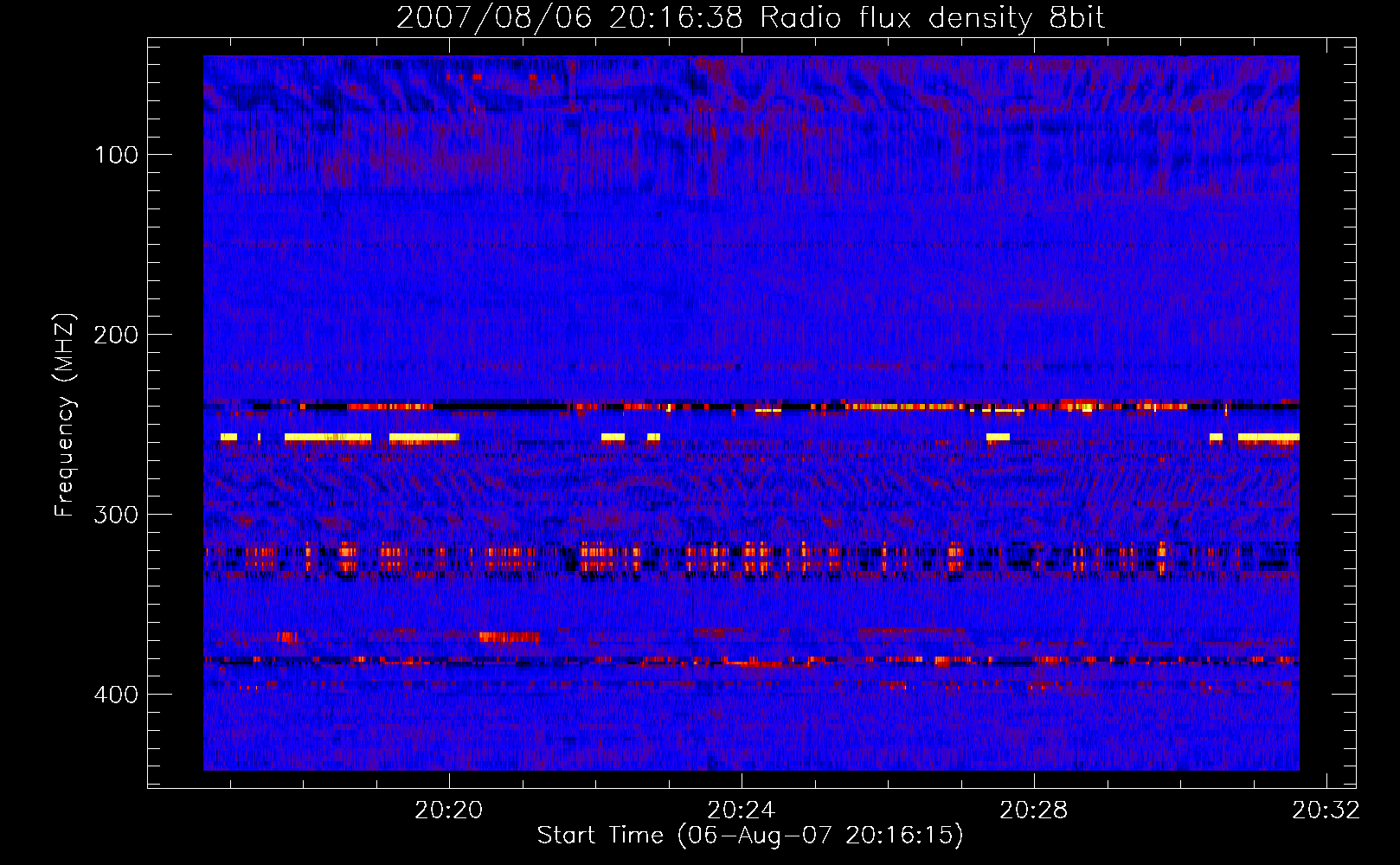Click the 'Start Time (06-Aug-07 20:16:15)' x-axis label

750,836
